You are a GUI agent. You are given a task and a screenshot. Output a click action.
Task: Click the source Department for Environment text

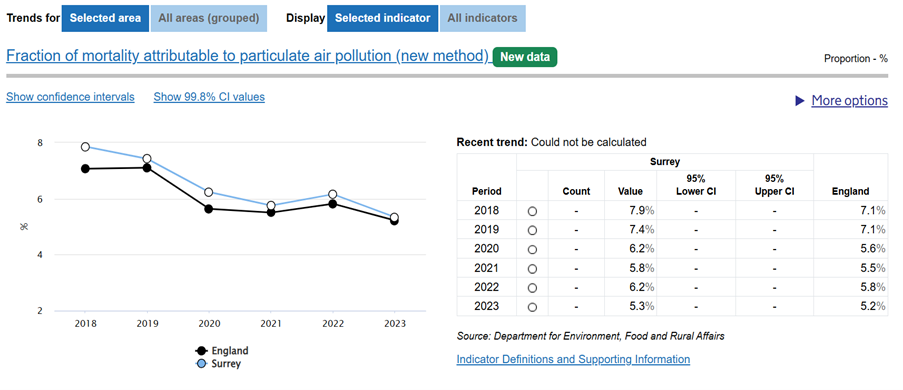tap(590, 336)
